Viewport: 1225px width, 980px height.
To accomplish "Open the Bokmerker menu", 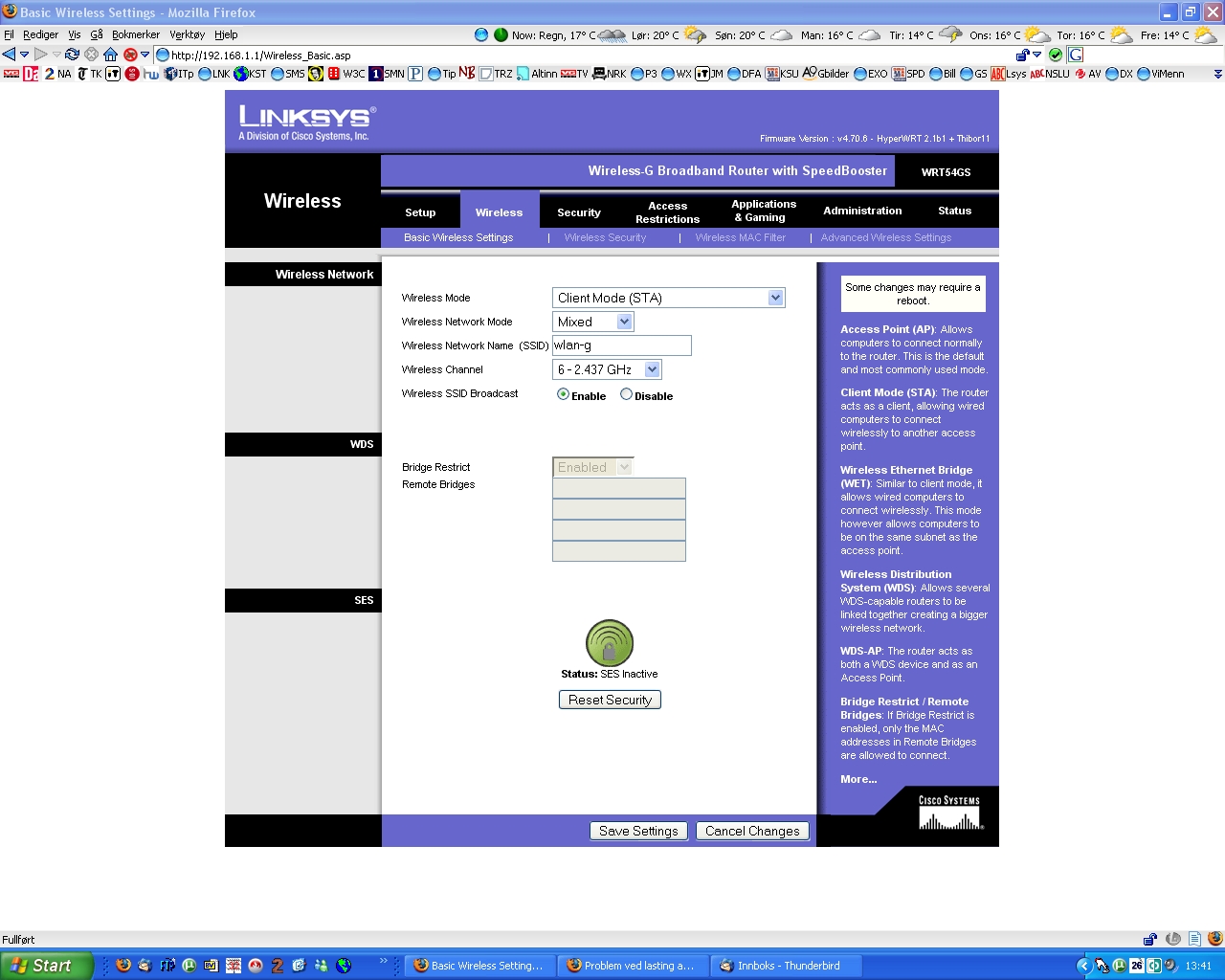I will click(x=136, y=34).
